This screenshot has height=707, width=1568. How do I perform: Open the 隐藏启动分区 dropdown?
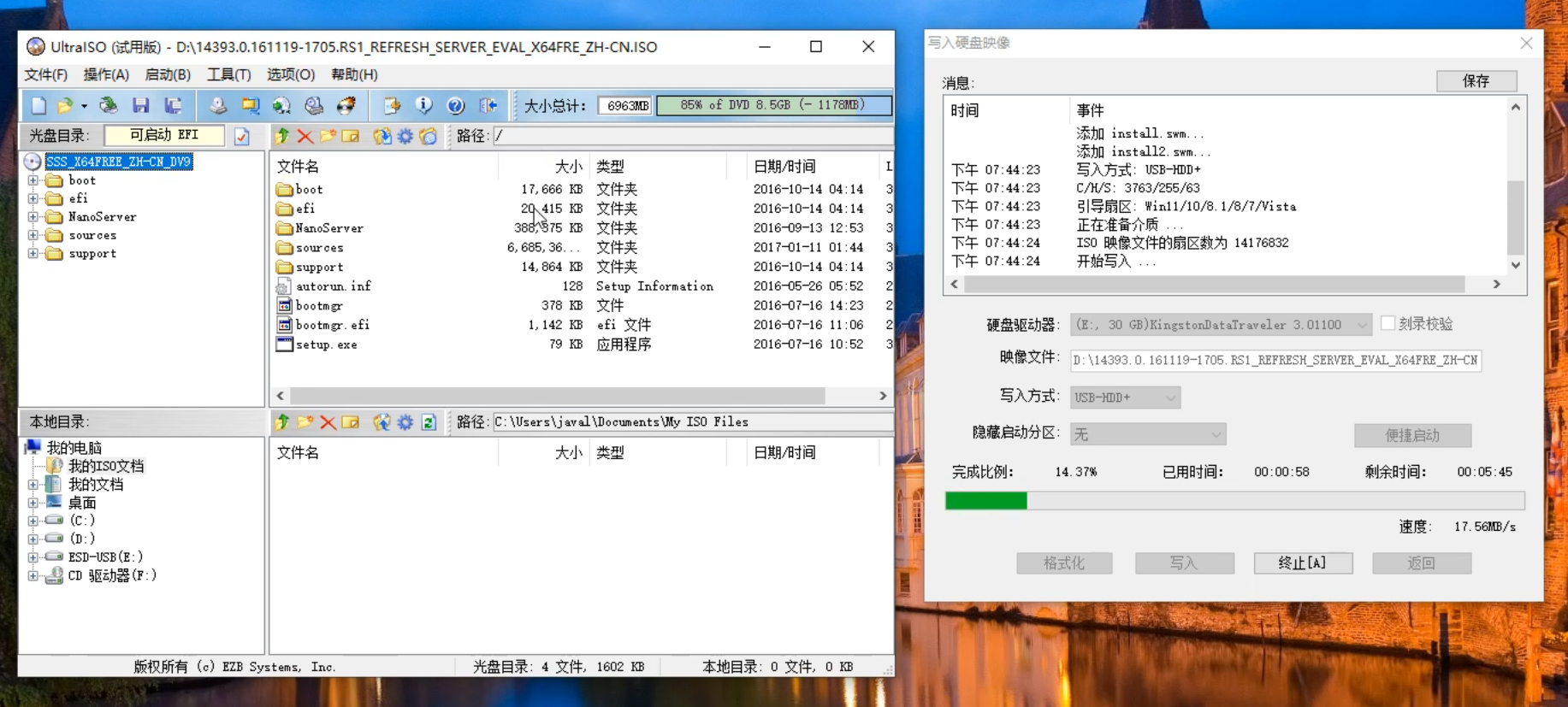coord(1216,434)
